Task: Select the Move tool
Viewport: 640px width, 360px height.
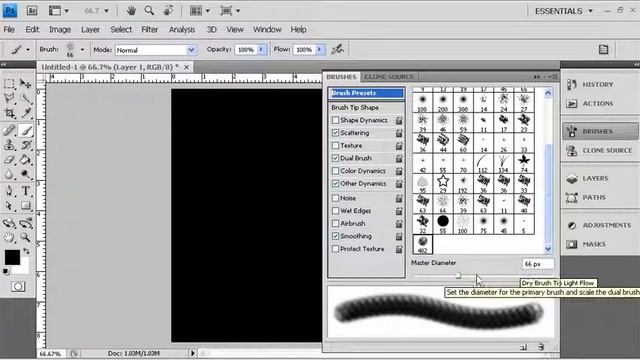Action: click(25, 84)
